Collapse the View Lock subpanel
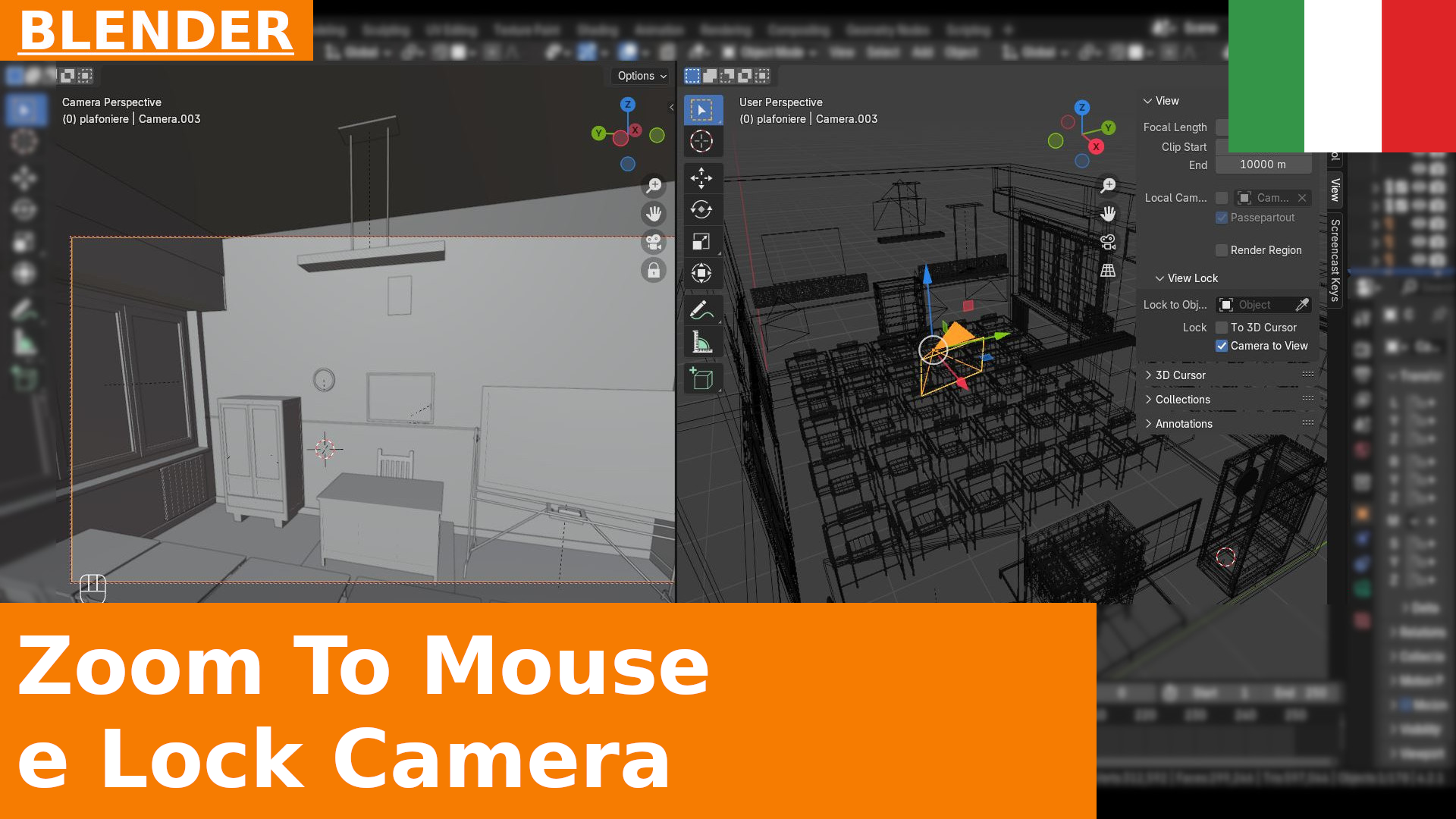Screen dimensions: 1456x819 pos(1159,278)
